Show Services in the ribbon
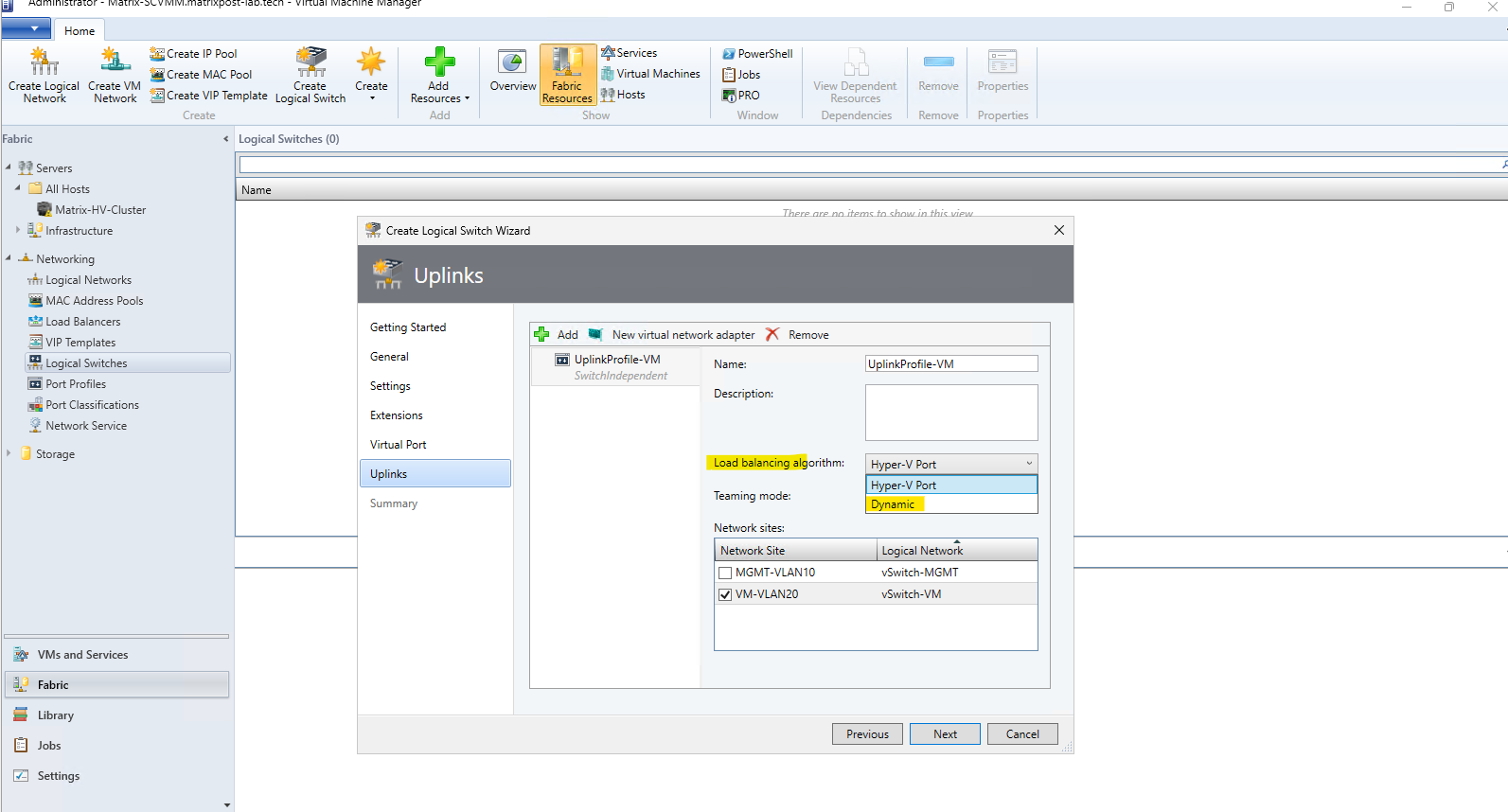This screenshot has height=812, width=1508. click(629, 53)
